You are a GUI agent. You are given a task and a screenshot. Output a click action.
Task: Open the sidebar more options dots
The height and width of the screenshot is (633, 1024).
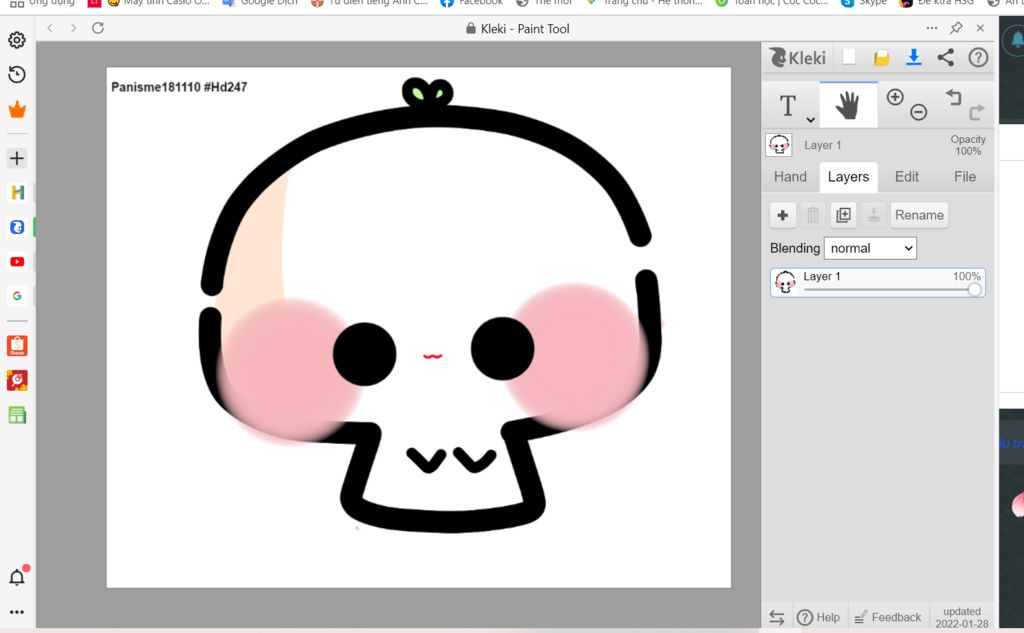pyautogui.click(x=17, y=612)
